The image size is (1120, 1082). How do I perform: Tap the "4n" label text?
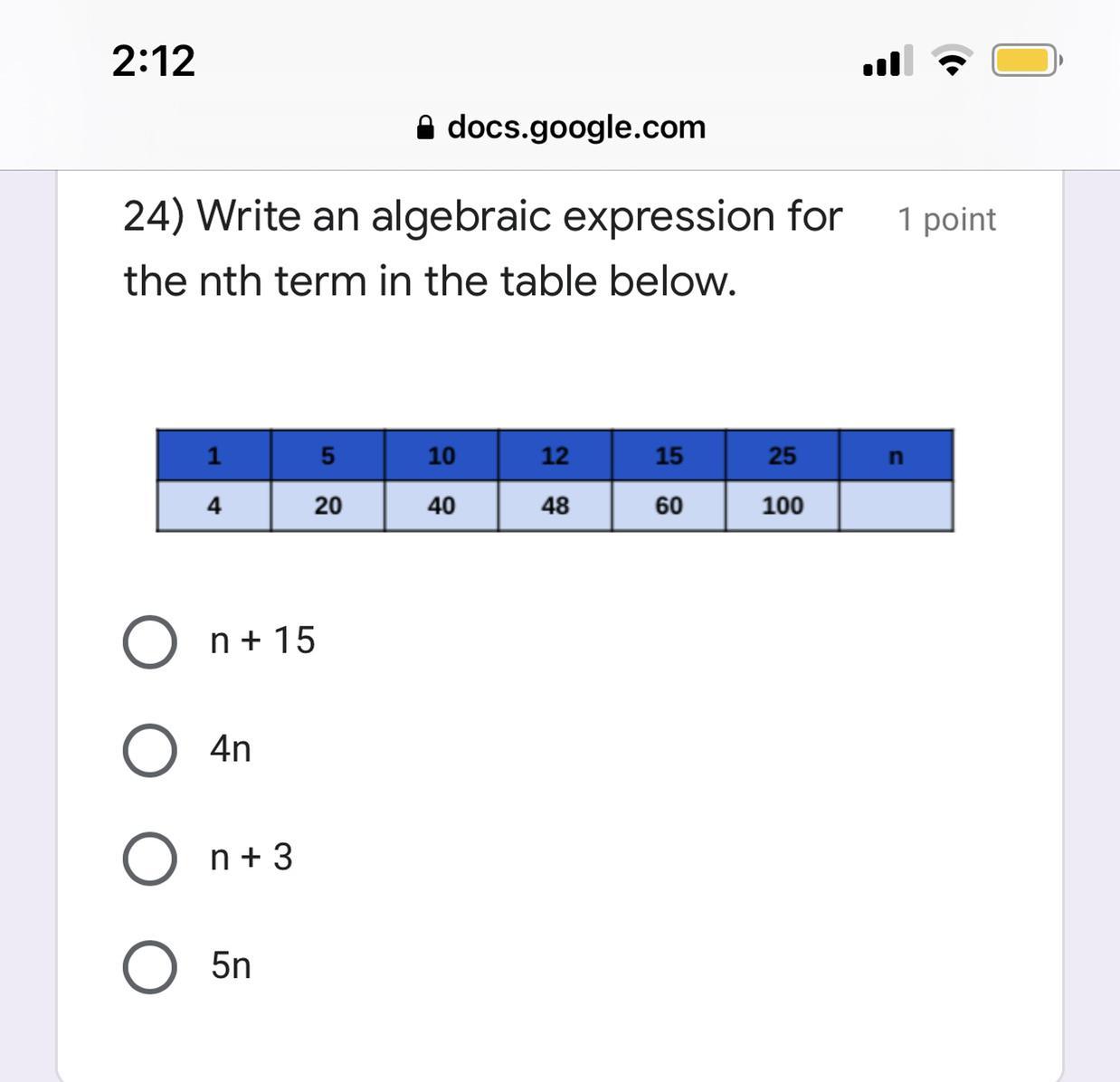point(231,749)
